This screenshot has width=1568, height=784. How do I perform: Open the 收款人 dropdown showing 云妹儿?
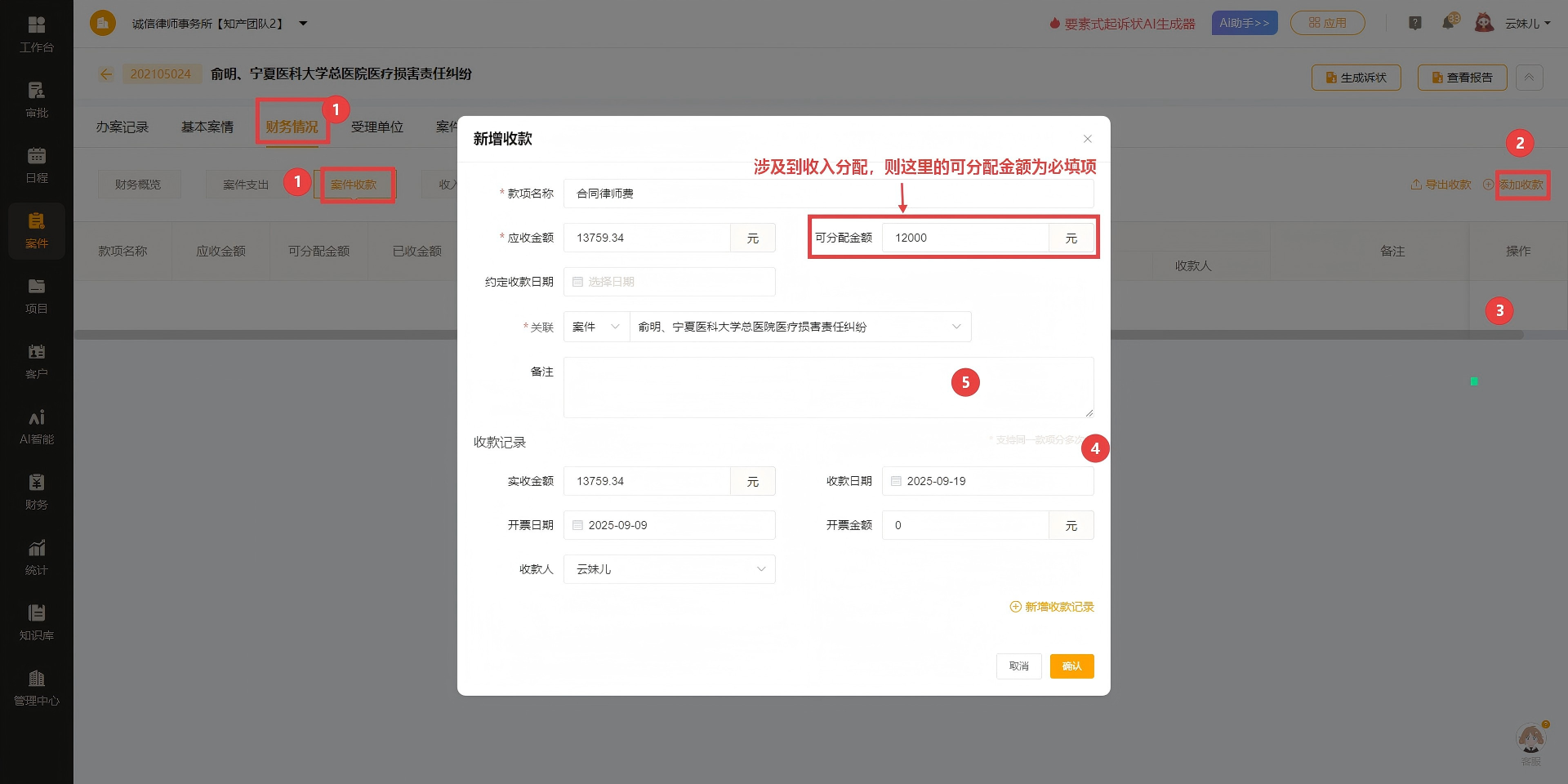pos(669,569)
